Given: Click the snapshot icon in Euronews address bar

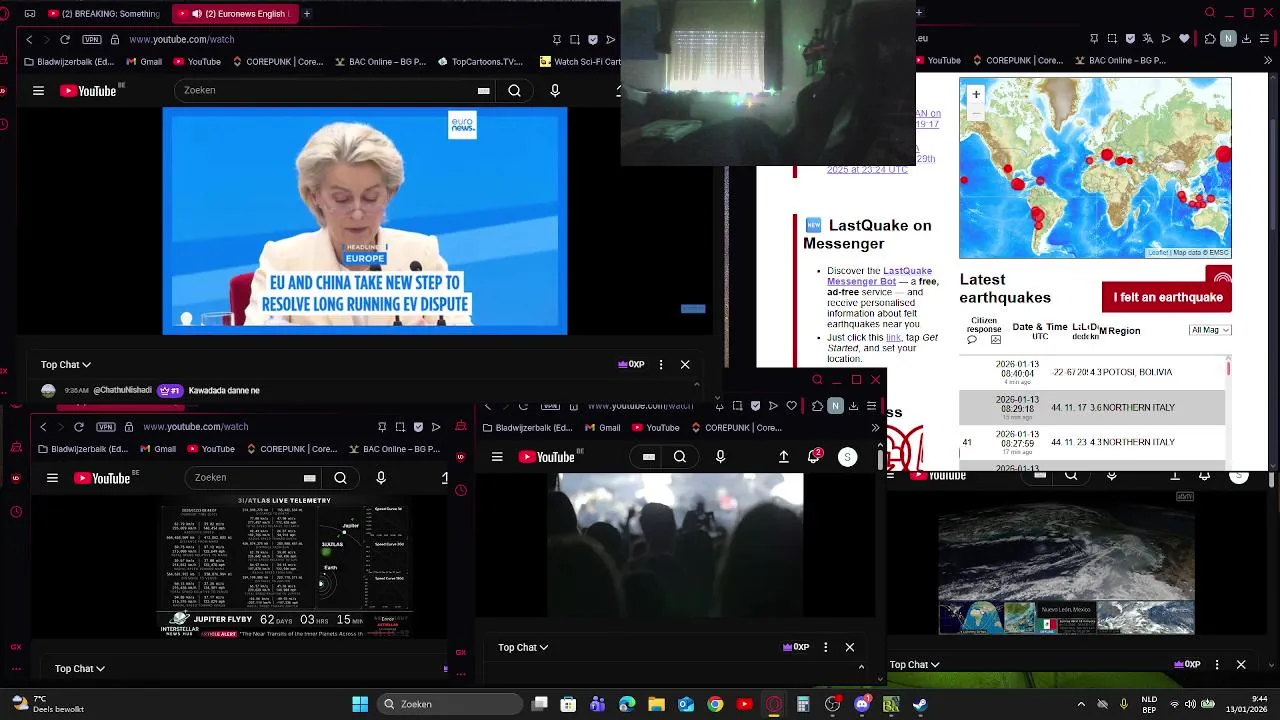Looking at the screenshot, I should point(575,39).
